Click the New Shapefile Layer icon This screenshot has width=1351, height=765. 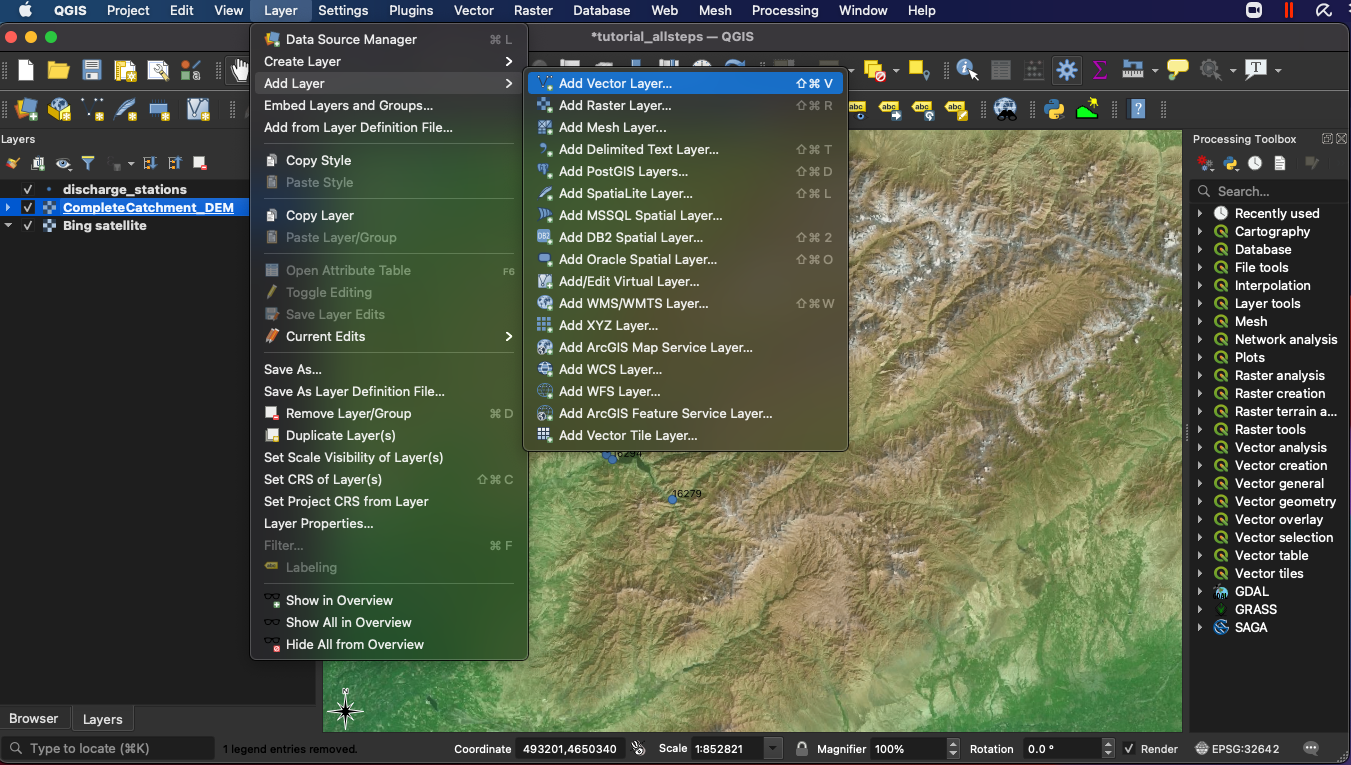pos(93,109)
